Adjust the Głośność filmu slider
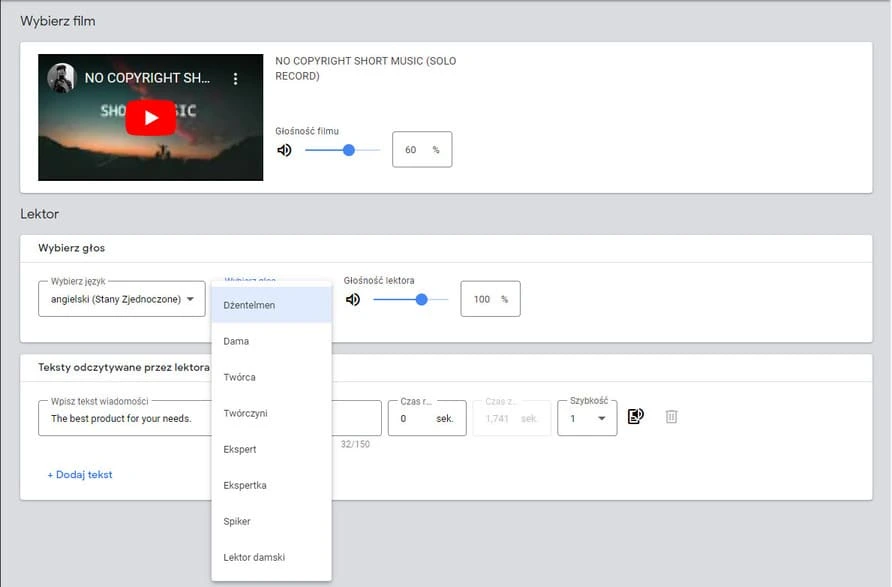This screenshot has width=892, height=587. pos(348,150)
